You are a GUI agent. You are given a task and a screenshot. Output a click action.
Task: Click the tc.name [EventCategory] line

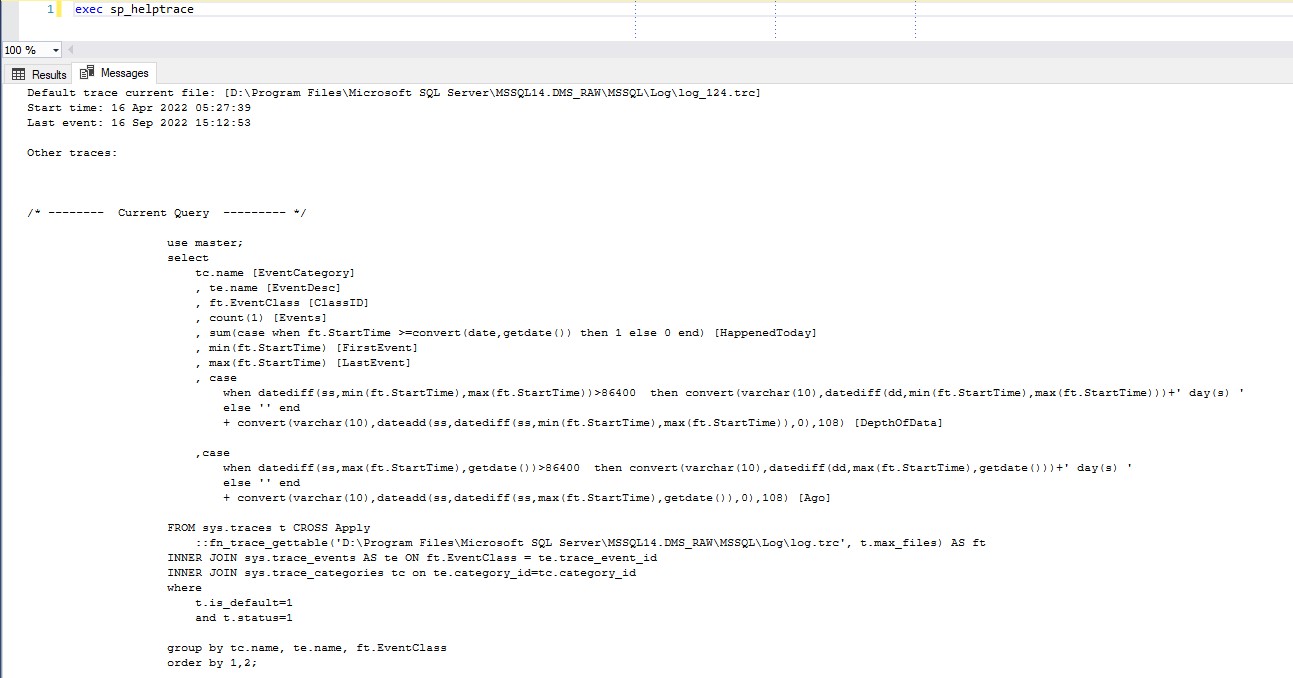pyautogui.click(x=275, y=273)
